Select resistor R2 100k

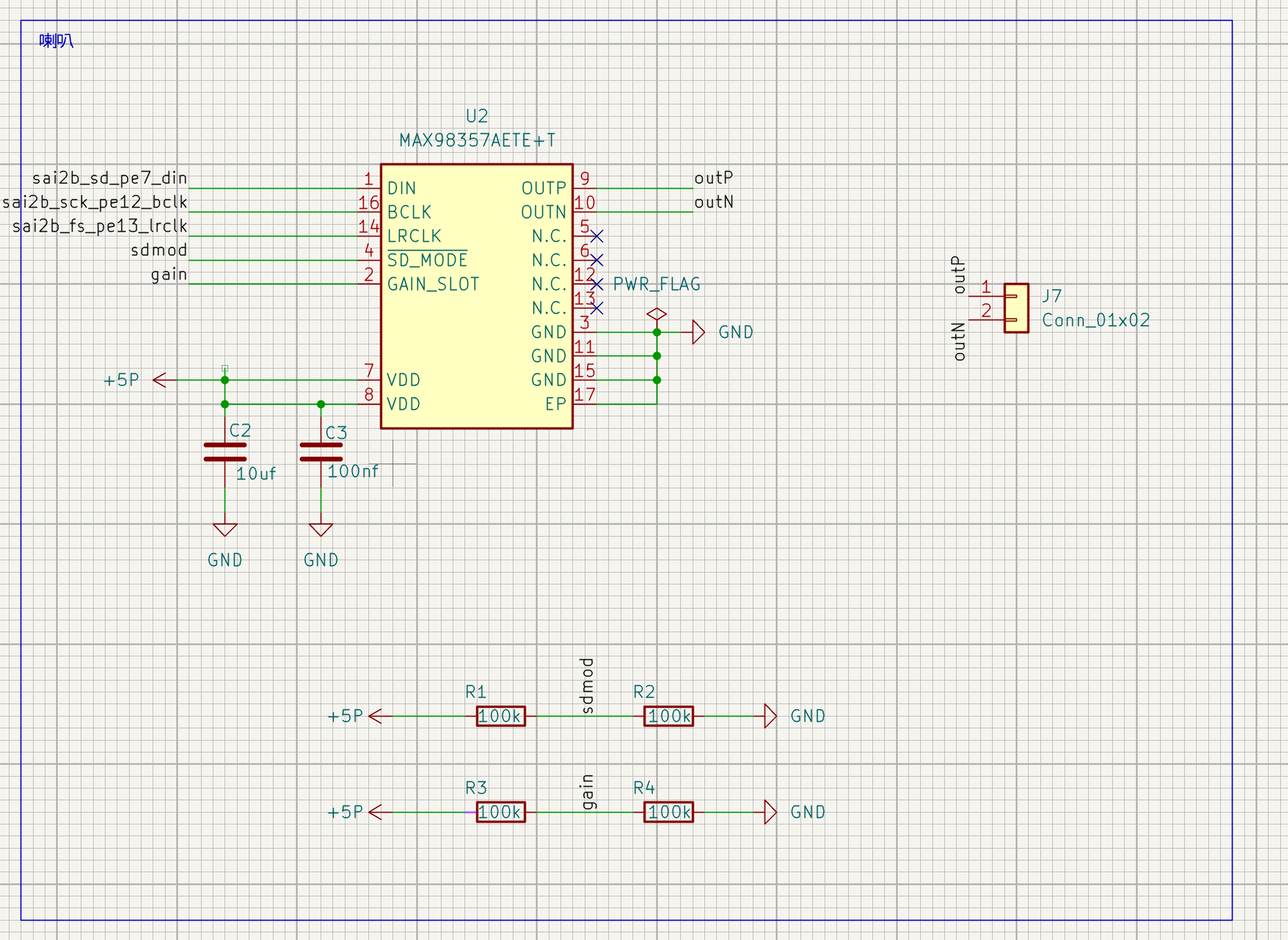pyautogui.click(x=668, y=716)
